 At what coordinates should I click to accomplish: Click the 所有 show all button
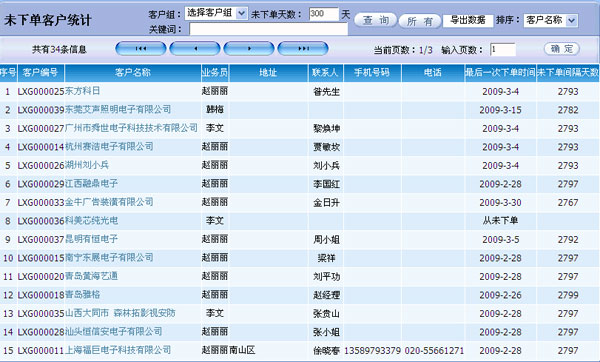pyautogui.click(x=420, y=21)
